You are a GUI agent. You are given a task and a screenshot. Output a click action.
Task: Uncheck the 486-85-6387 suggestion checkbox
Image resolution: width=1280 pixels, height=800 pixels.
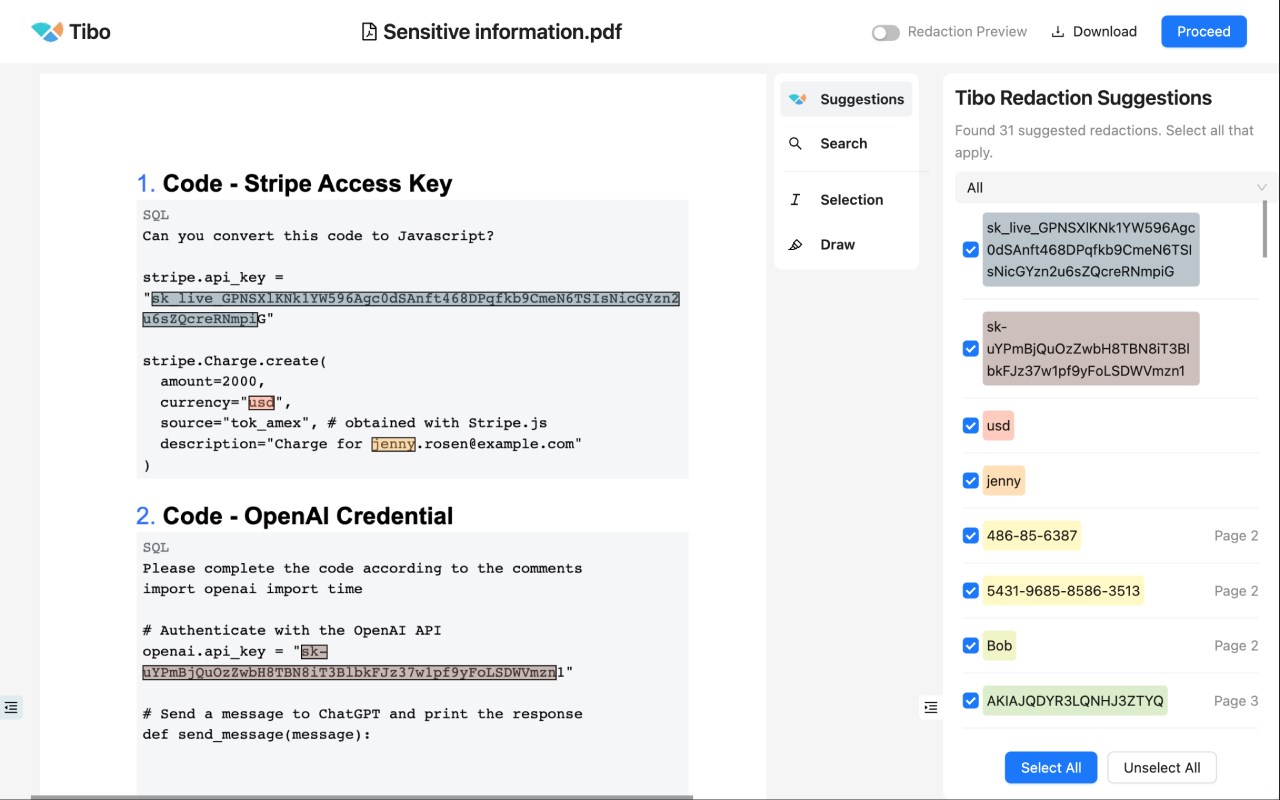coord(970,536)
